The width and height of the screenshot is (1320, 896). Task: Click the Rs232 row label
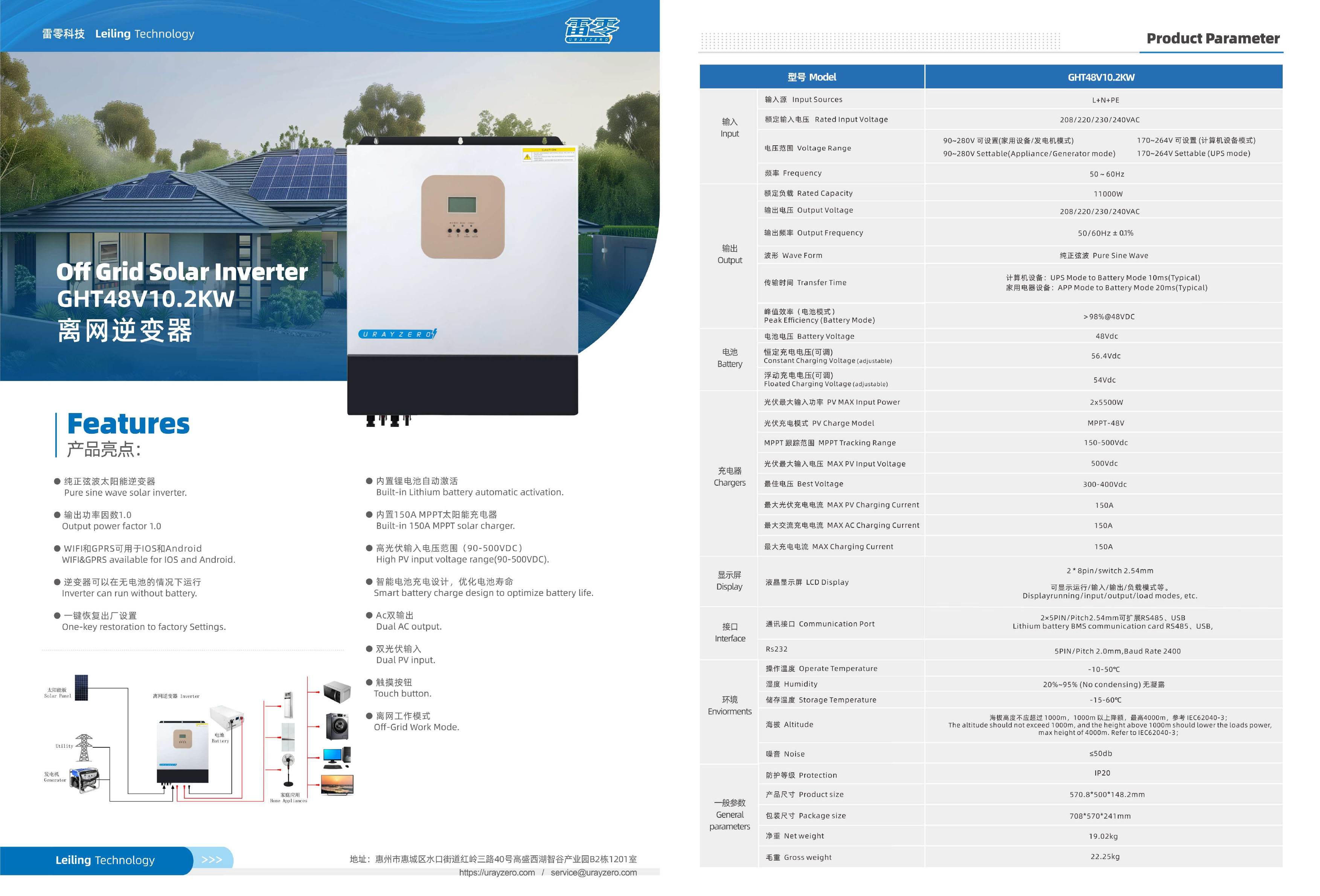776,649
